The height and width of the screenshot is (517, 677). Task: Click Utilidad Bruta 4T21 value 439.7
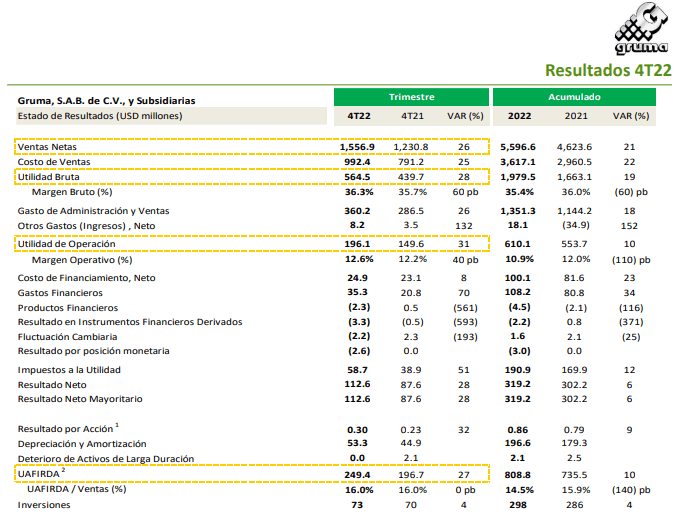point(411,177)
